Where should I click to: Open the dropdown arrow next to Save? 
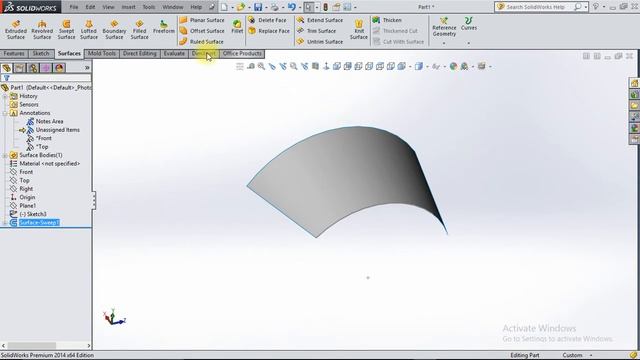point(266,7)
